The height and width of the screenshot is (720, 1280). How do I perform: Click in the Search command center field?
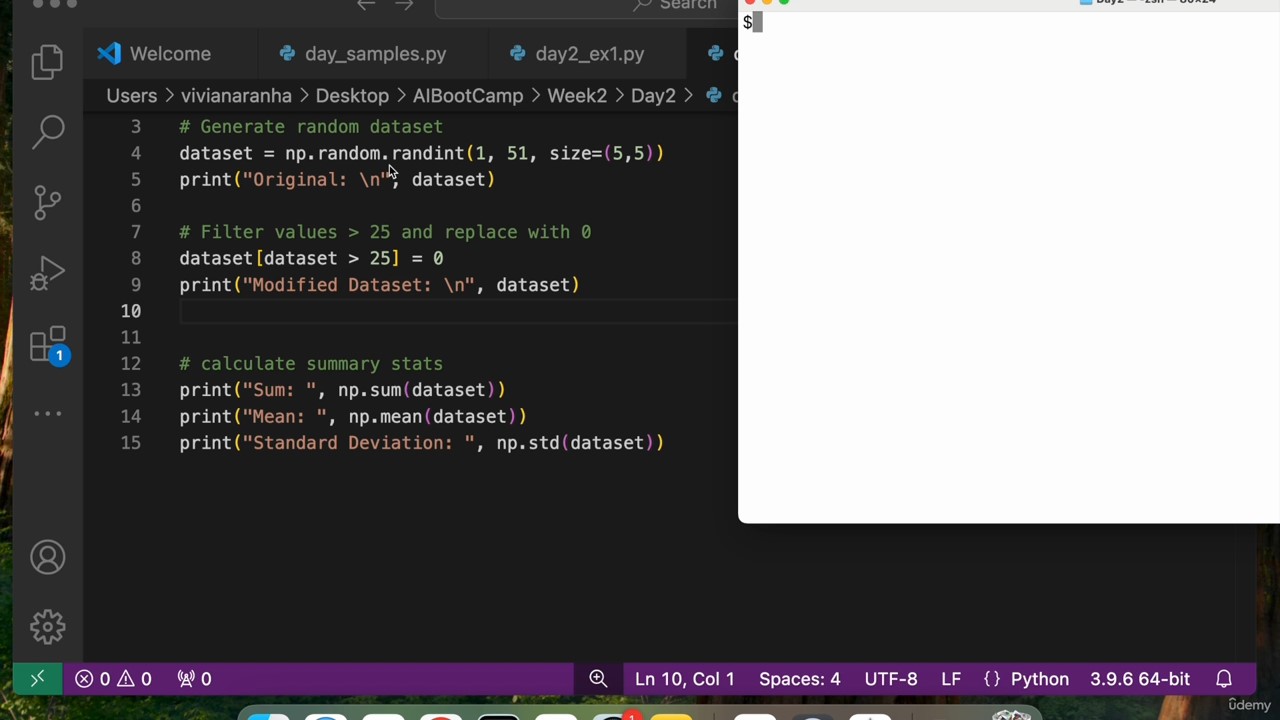tap(586, 6)
